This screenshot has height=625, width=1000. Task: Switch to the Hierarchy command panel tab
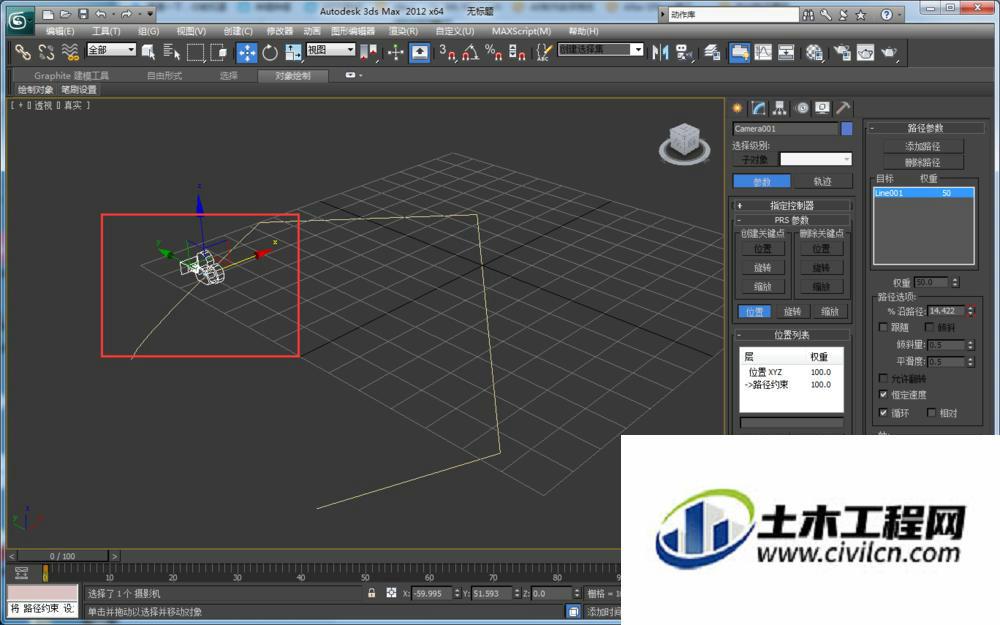(x=779, y=108)
